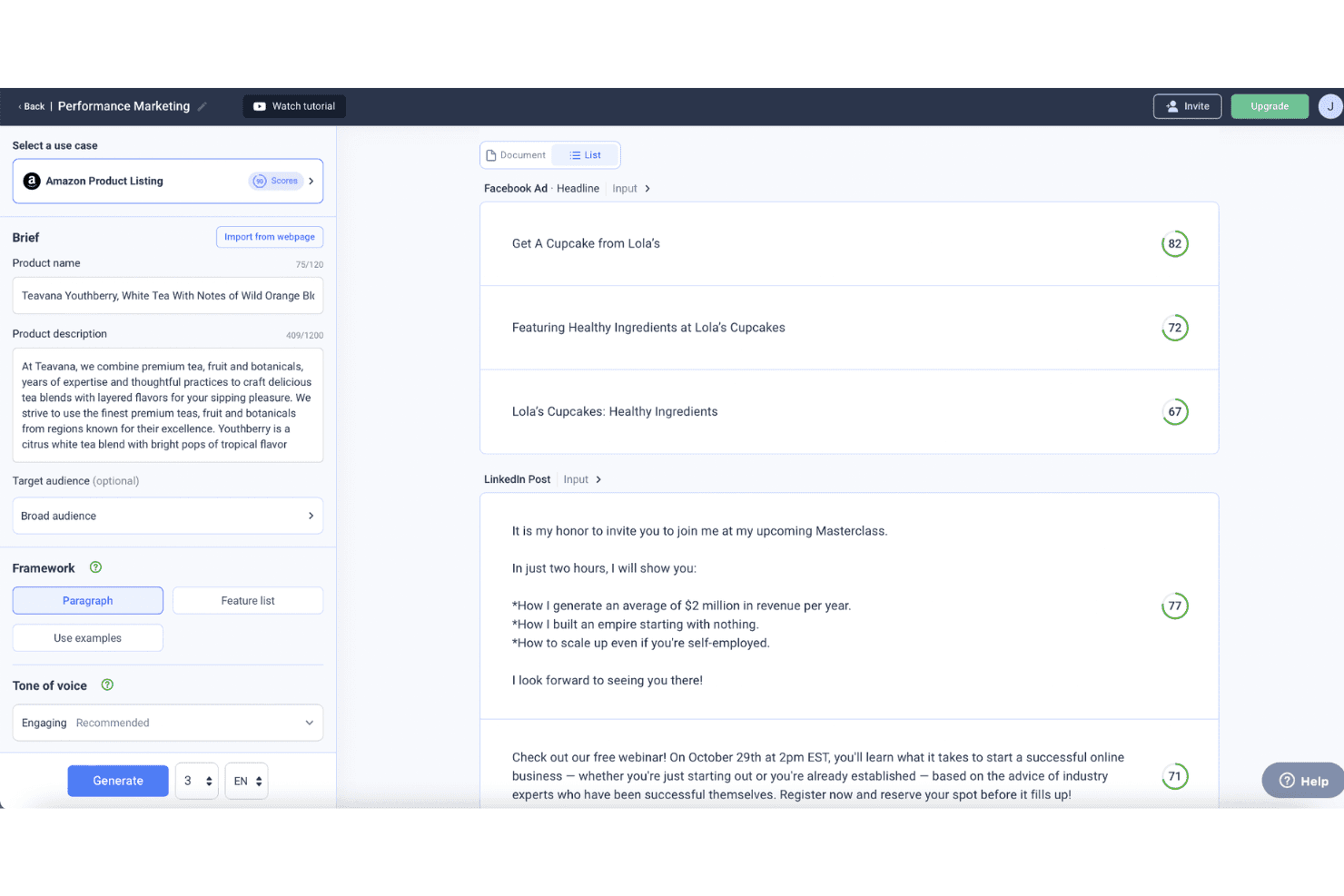The height and width of the screenshot is (896, 1344).
Task: Click the score 67 circle
Action: [1175, 411]
